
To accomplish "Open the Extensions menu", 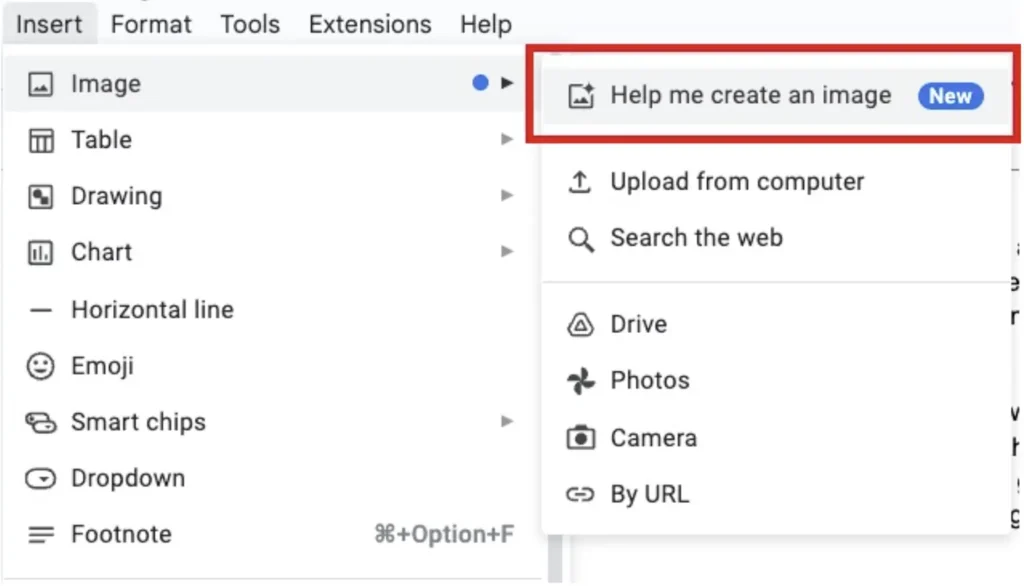I will point(370,24).
